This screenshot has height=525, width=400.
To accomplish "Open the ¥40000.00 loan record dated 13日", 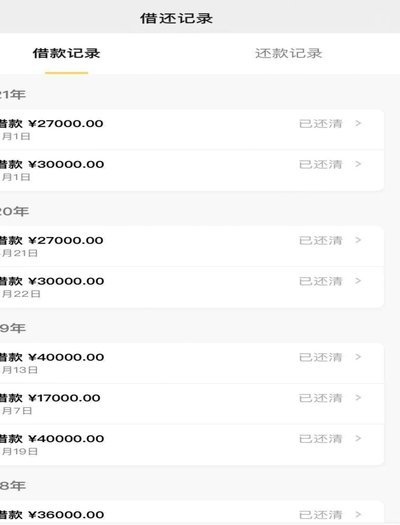I will point(191,363).
